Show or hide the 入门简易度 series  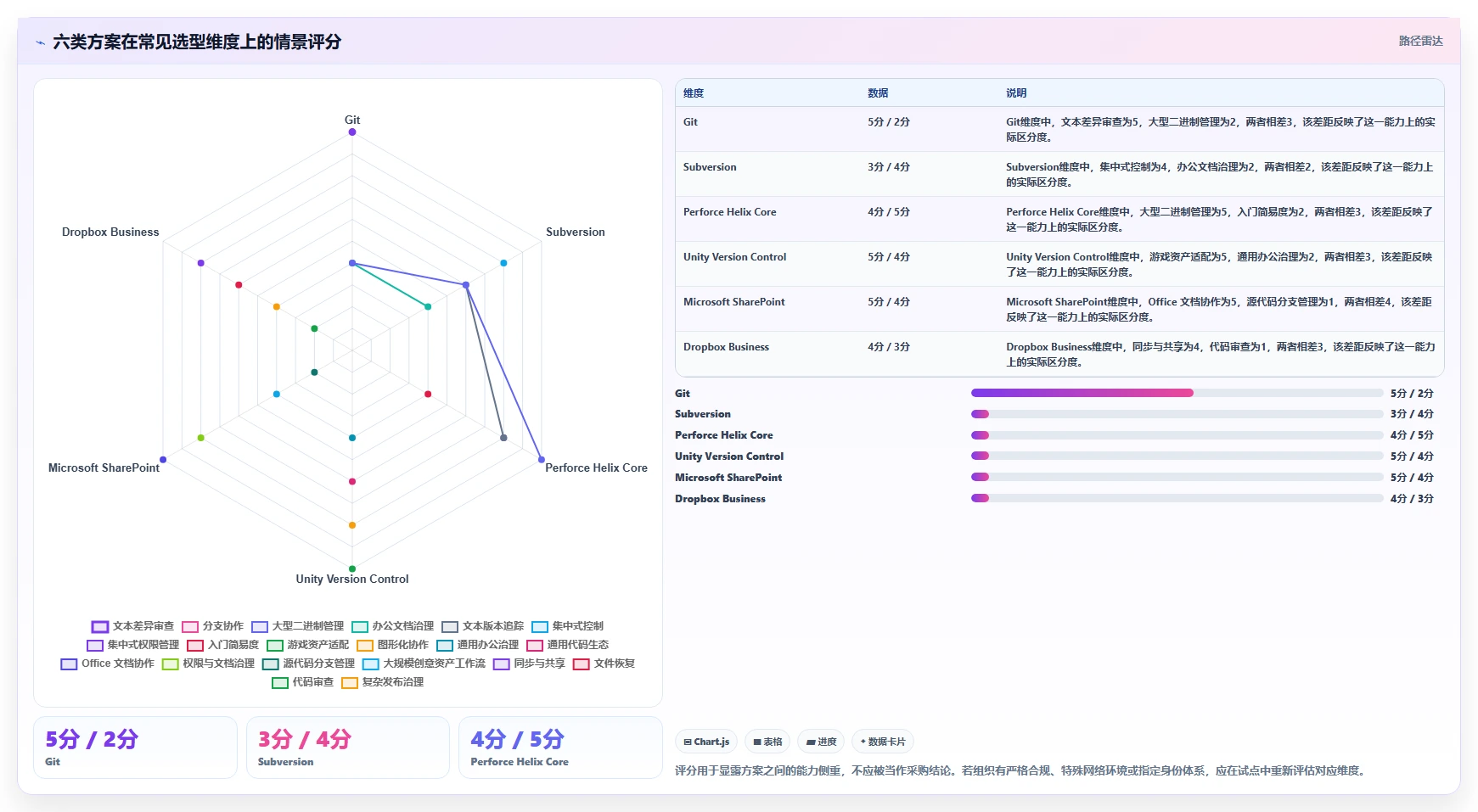click(222, 645)
